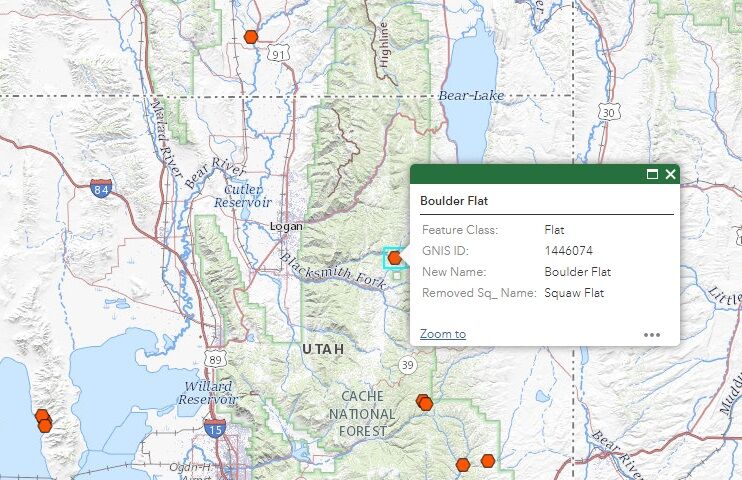Click the Interstate 84 highway shield

(101, 188)
